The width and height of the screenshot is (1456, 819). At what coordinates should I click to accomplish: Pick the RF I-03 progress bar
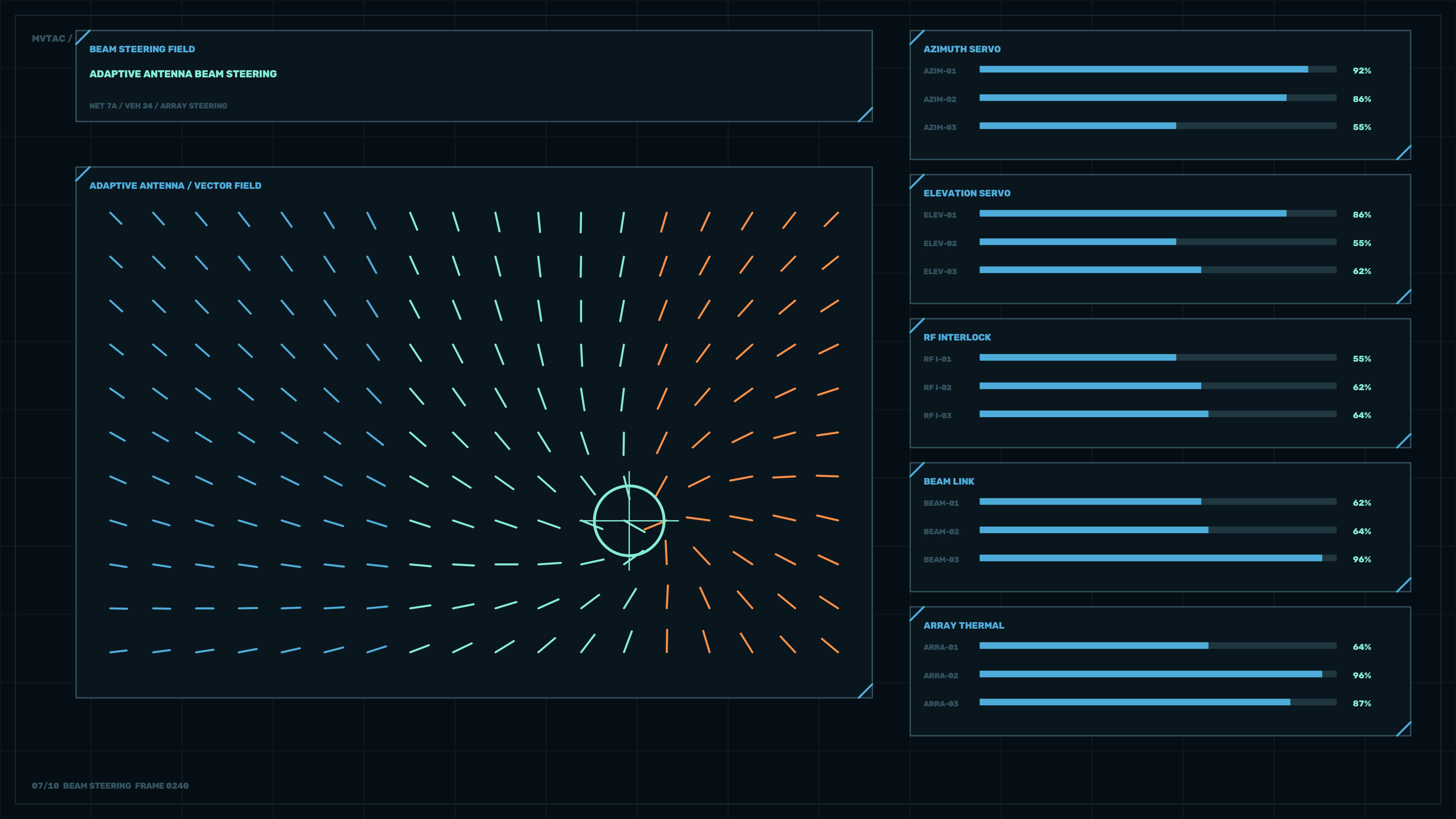click(x=1158, y=414)
